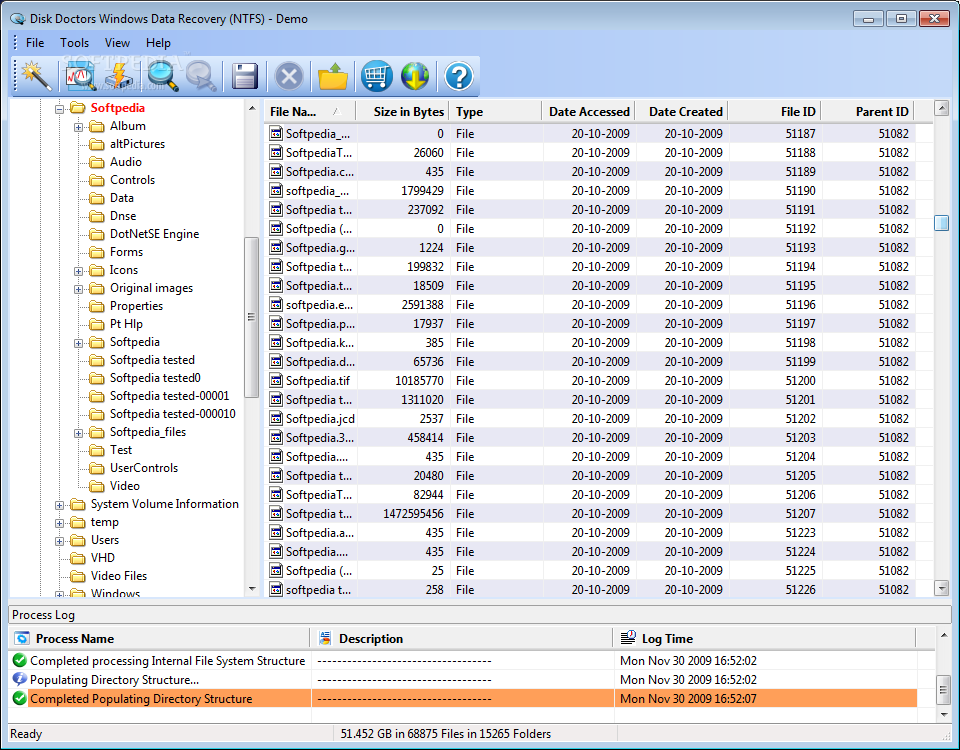This screenshot has height=750, width=960.
Task: Expand the Original images folder node
Action: pyautogui.click(x=78, y=289)
